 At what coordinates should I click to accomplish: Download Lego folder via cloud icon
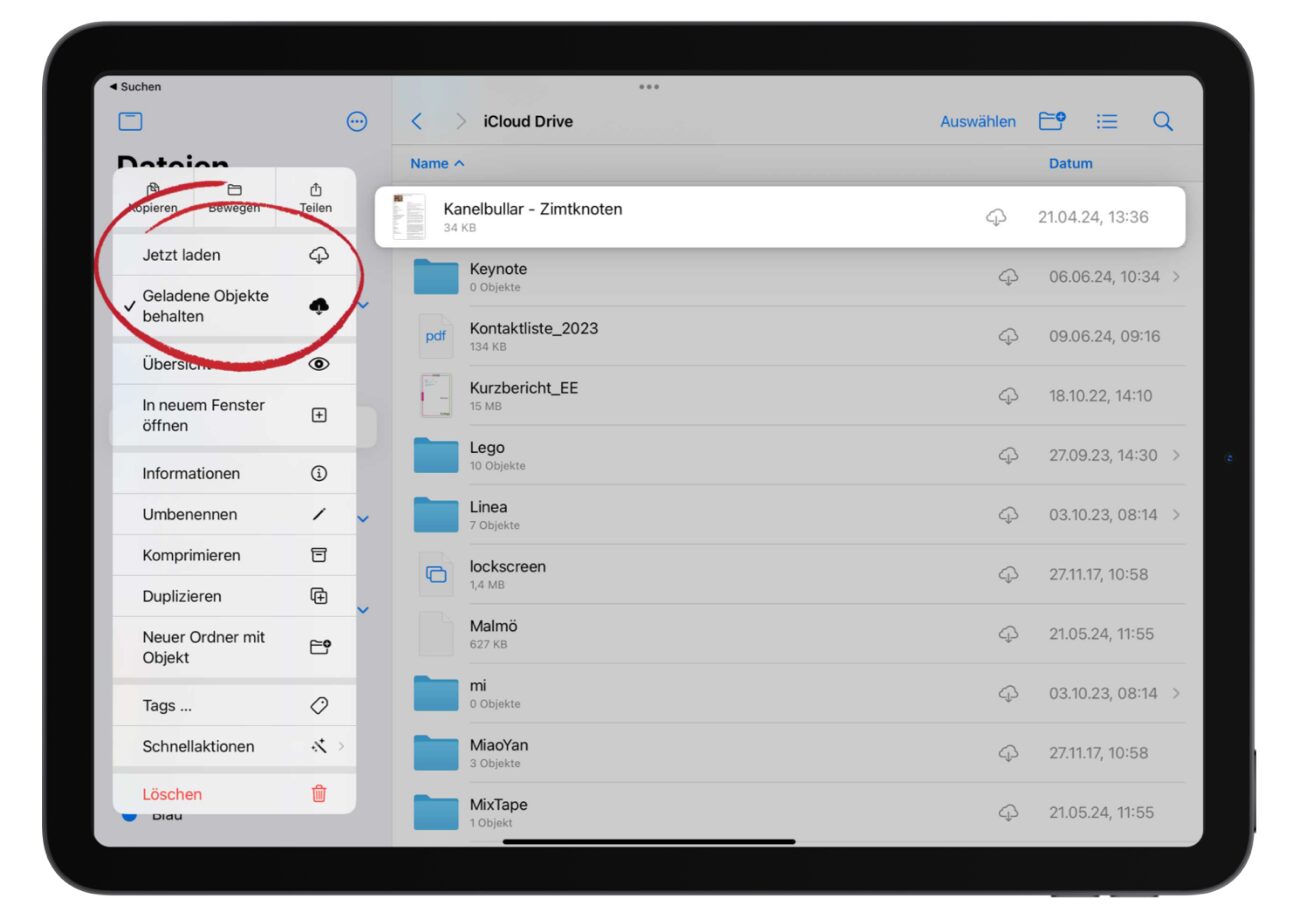1009,455
